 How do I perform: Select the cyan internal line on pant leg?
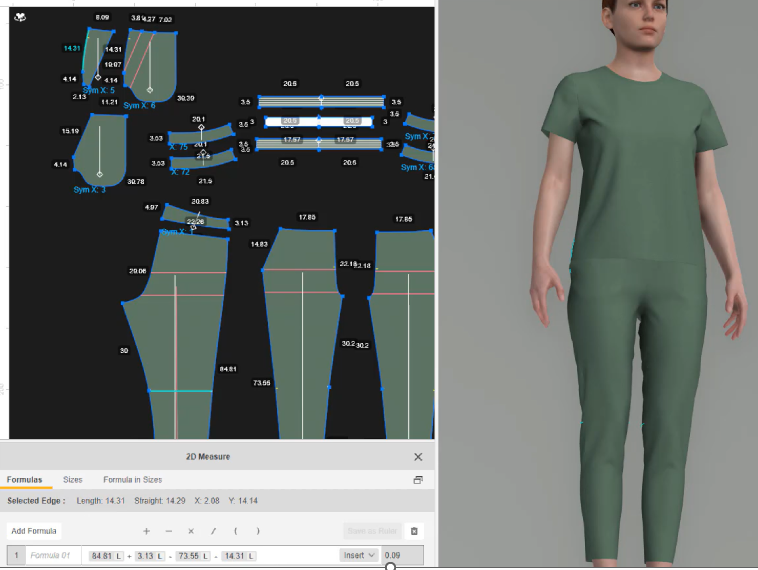point(180,391)
